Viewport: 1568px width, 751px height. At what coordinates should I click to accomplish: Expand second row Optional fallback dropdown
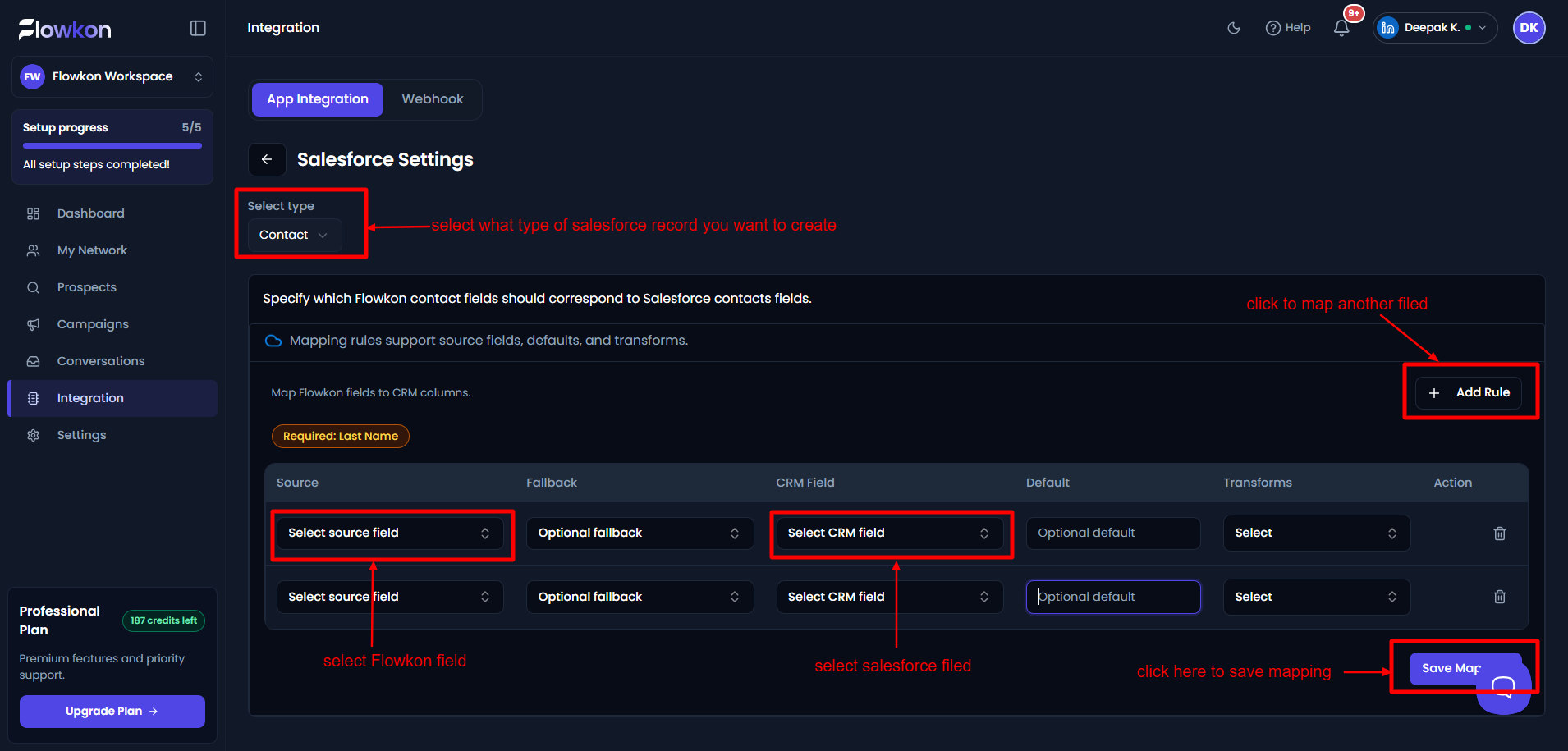[x=640, y=597]
